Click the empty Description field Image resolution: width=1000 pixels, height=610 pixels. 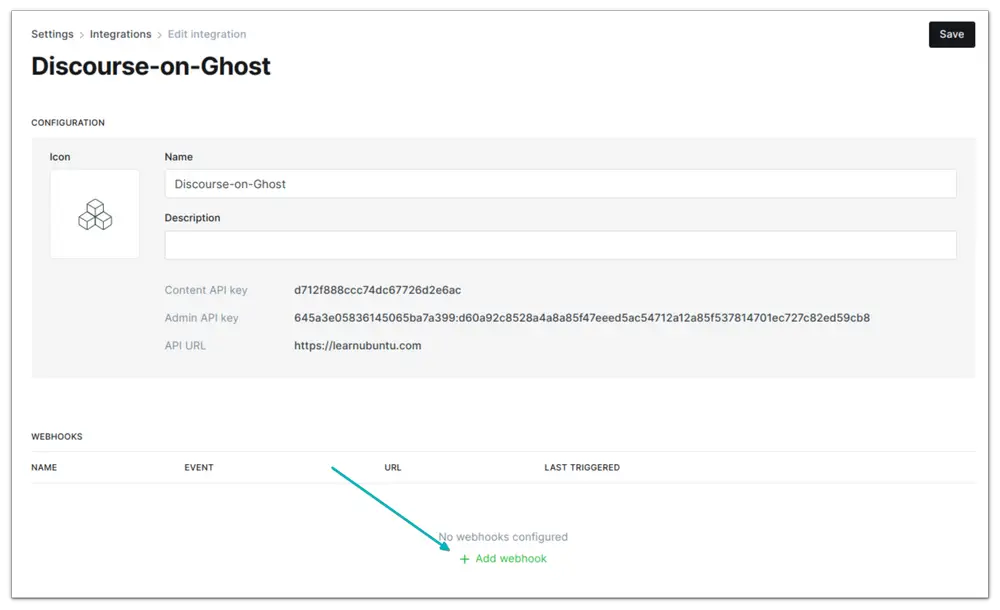click(x=560, y=245)
